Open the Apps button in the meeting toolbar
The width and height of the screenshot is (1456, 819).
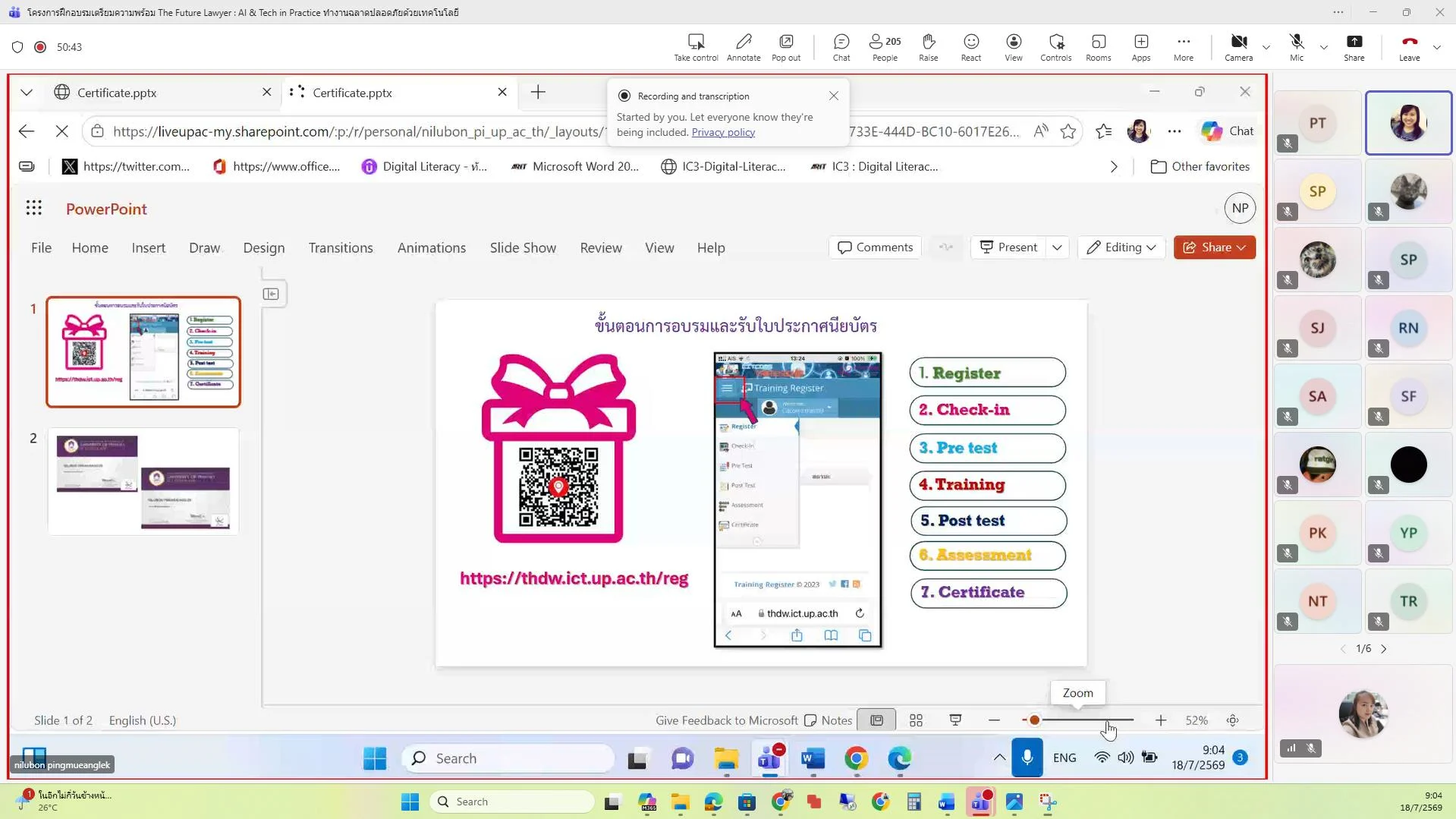coord(1140,47)
